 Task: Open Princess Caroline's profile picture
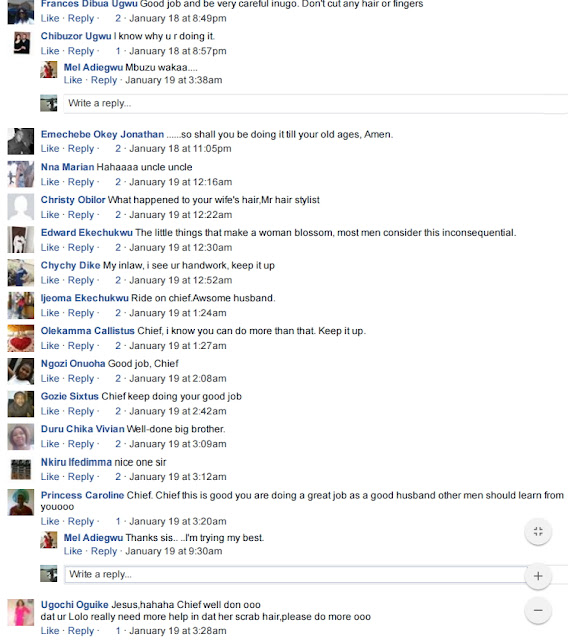tap(21, 502)
